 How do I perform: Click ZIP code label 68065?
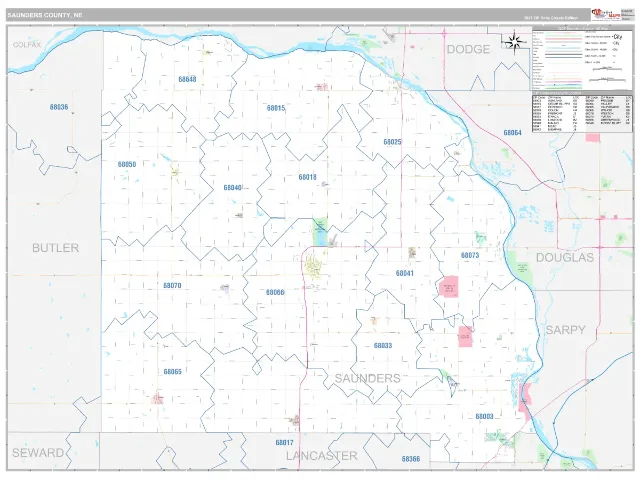tap(173, 372)
